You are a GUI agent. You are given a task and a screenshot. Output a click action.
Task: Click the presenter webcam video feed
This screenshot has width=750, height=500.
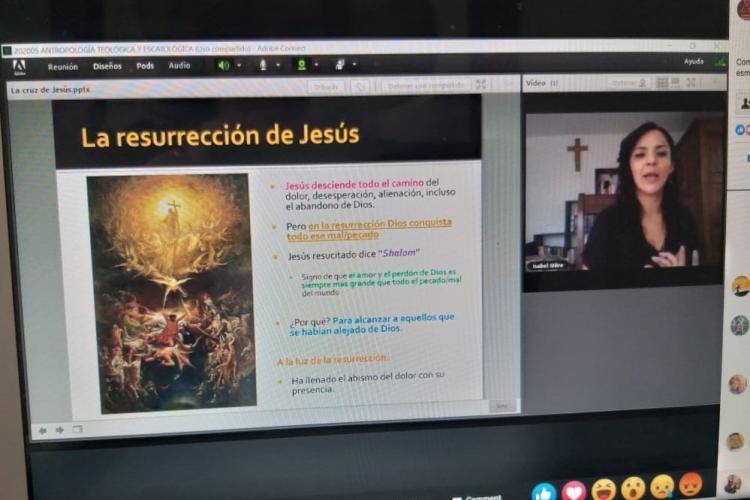[x=624, y=192]
